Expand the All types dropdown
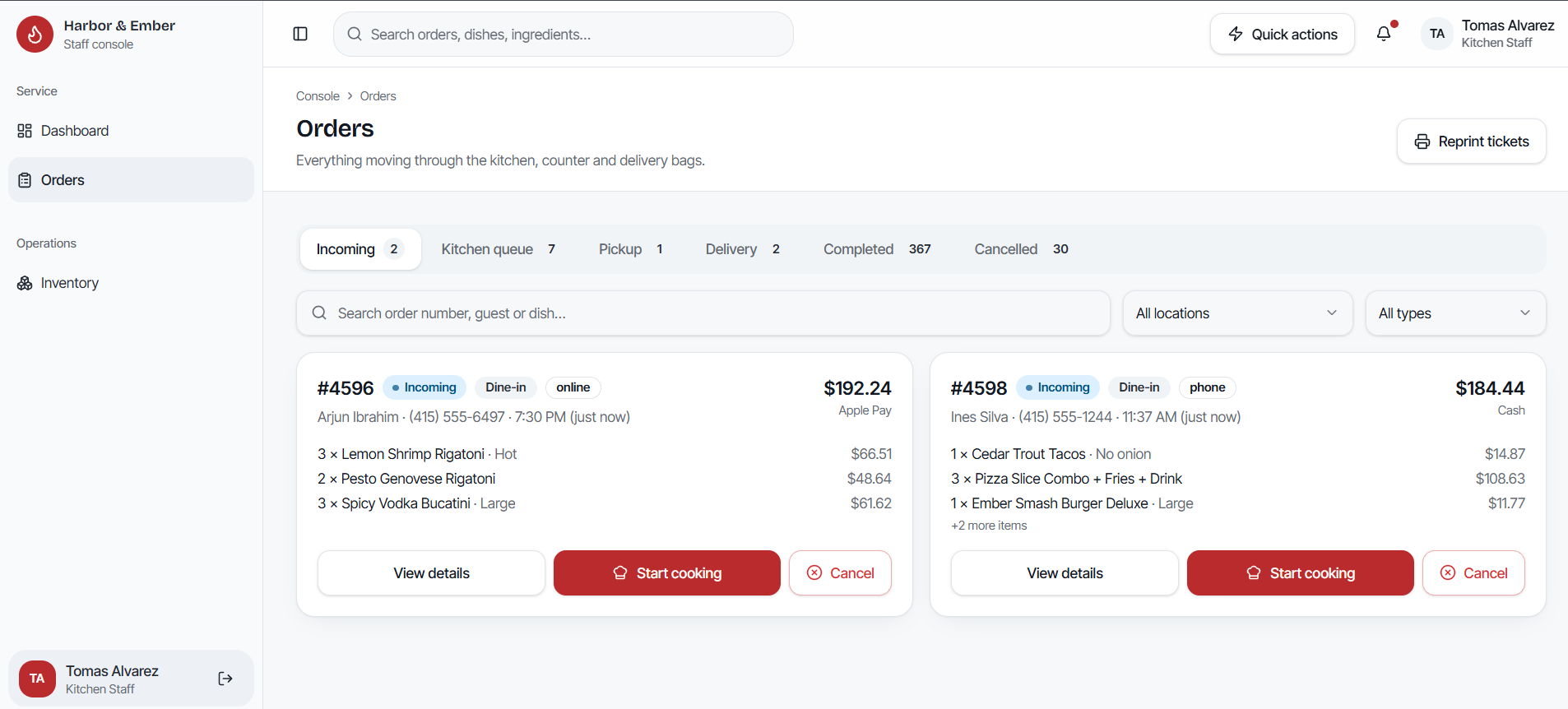Screen dimensions: 1568x709 pyautogui.click(x=1456, y=313)
